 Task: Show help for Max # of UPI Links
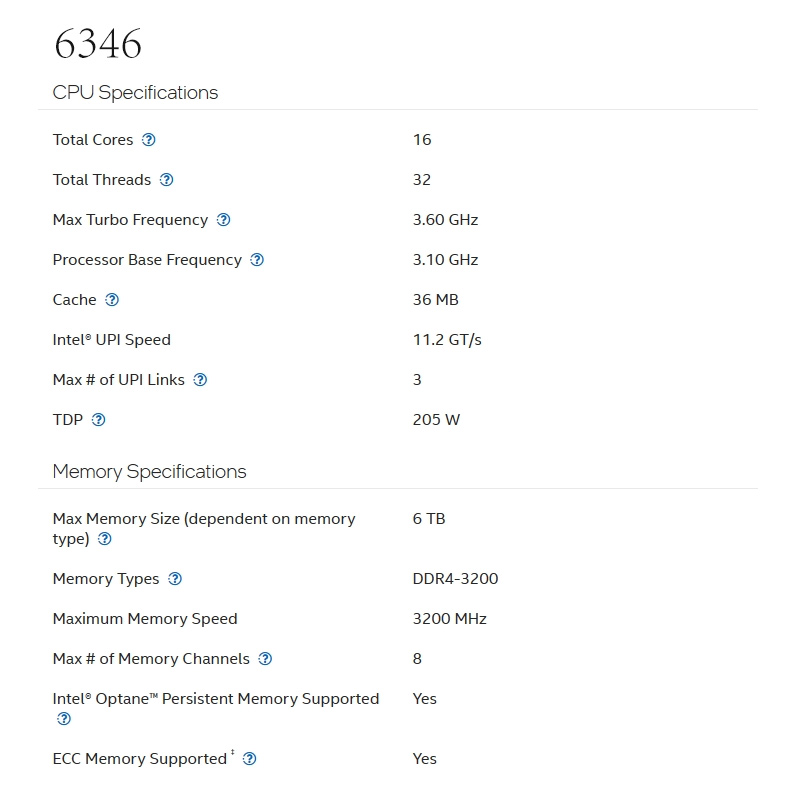click(200, 380)
